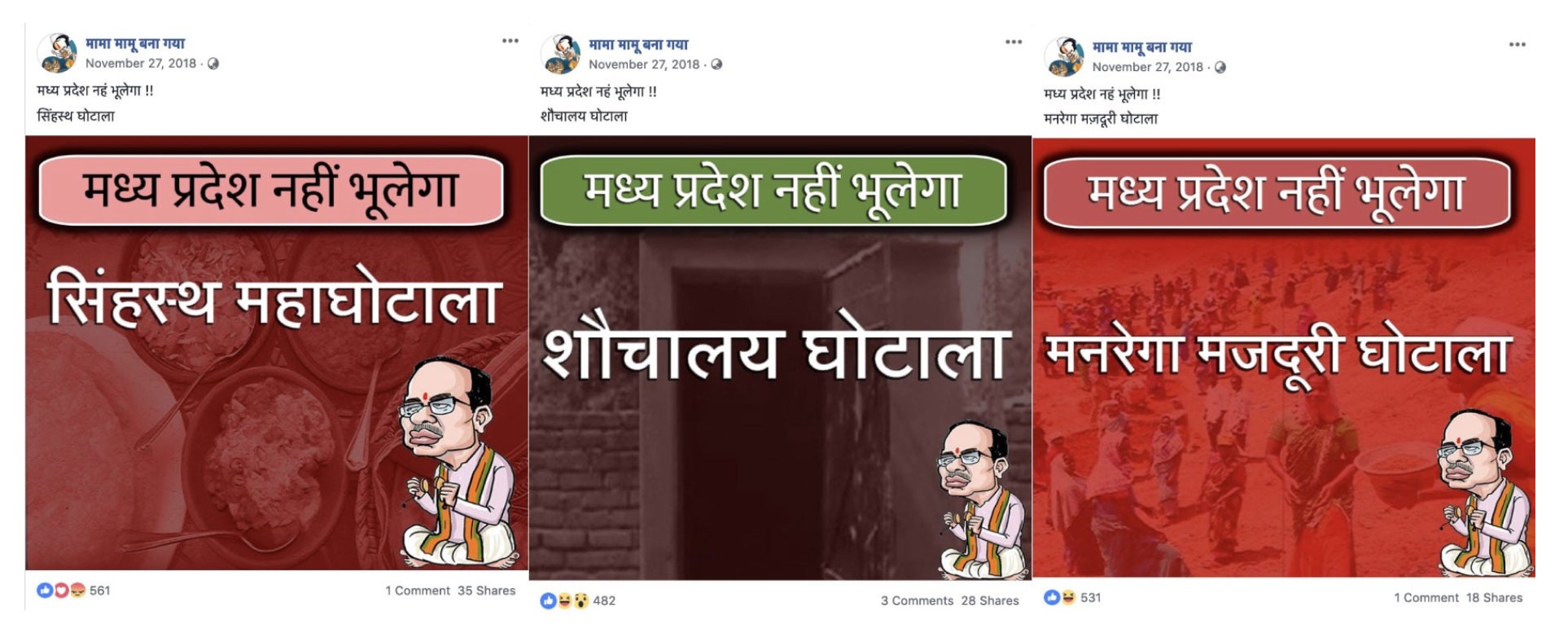
Task: View the 3 Comments on the middle post
Action: (x=917, y=600)
